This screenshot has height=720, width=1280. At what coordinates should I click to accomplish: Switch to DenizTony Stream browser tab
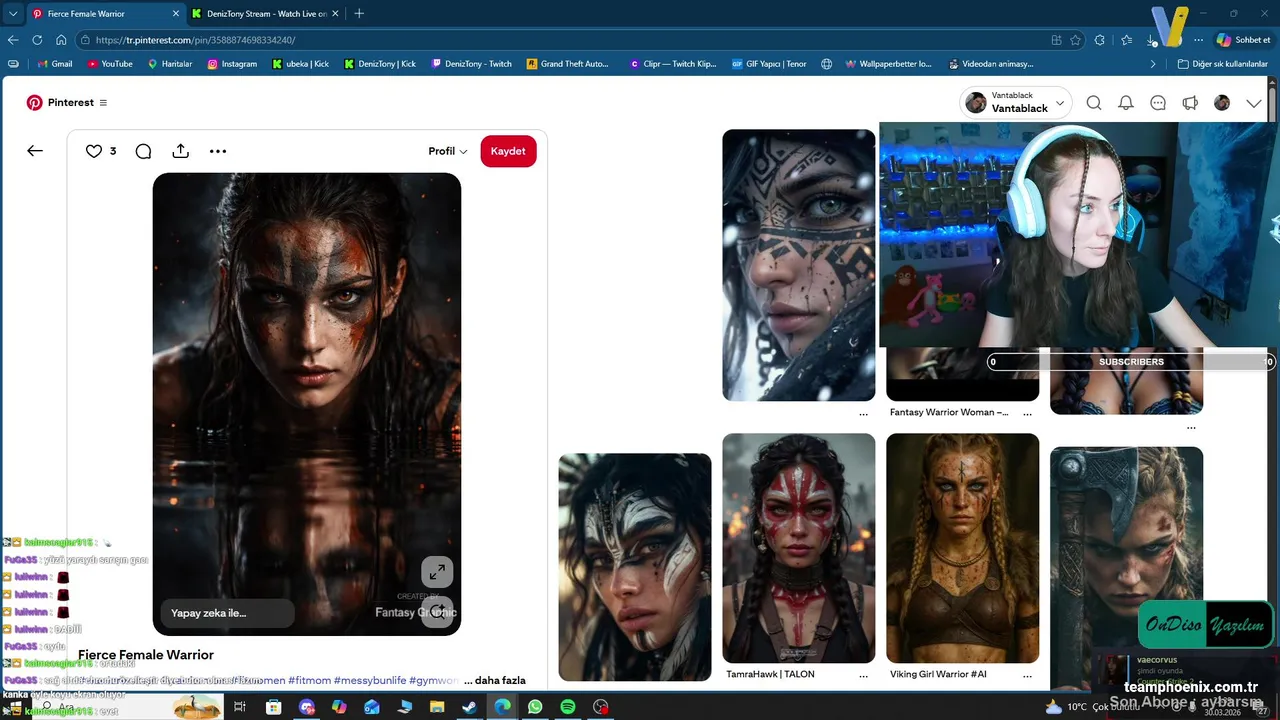pyautogui.click(x=266, y=13)
